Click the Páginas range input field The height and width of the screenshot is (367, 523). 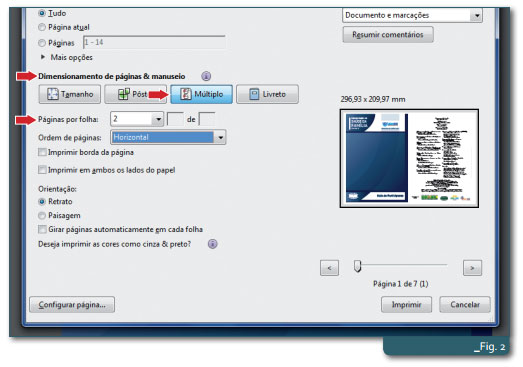point(154,42)
